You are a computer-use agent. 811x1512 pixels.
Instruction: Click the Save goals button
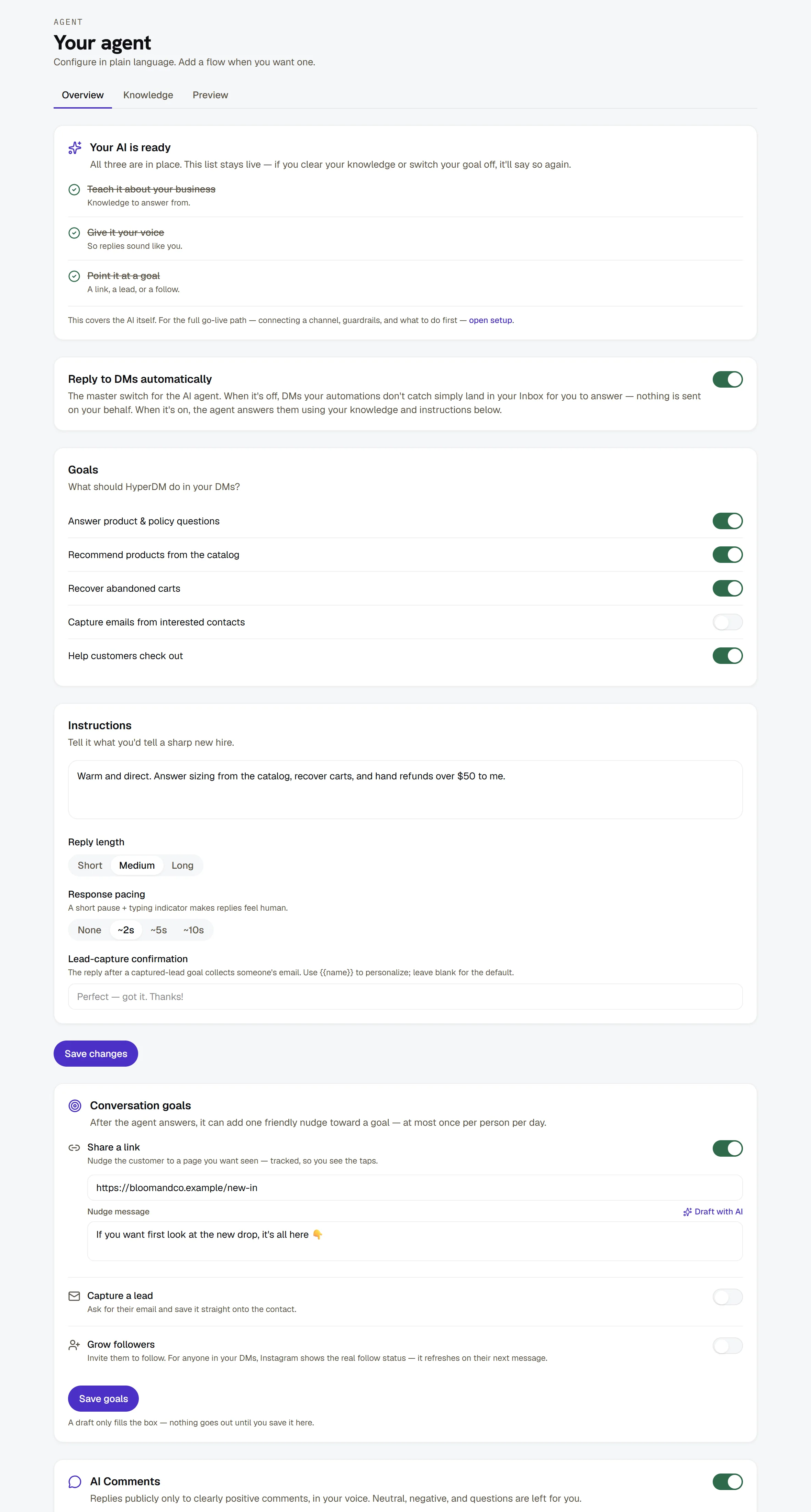(x=103, y=1399)
